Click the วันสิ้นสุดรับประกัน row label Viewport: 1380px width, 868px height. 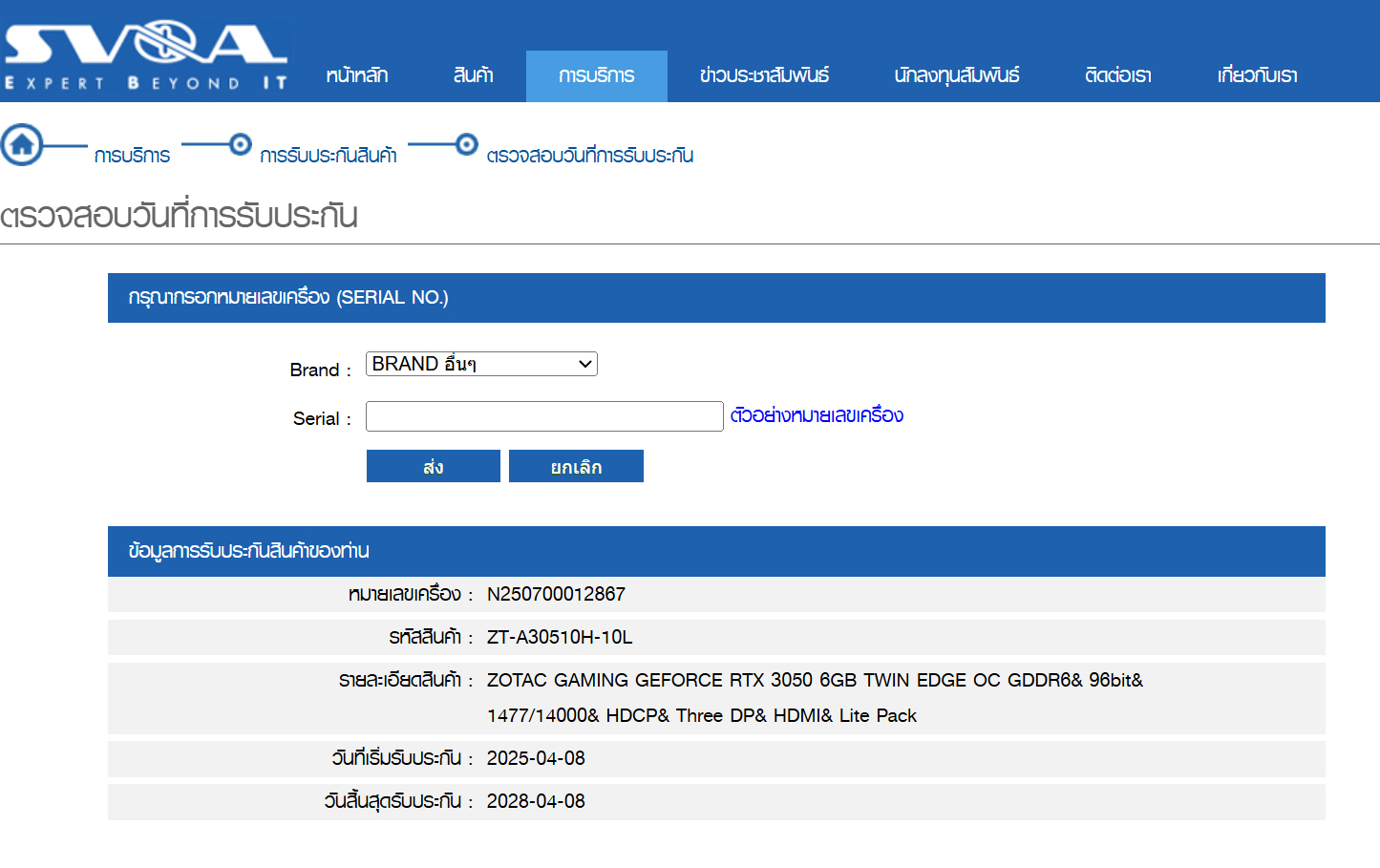(x=398, y=801)
